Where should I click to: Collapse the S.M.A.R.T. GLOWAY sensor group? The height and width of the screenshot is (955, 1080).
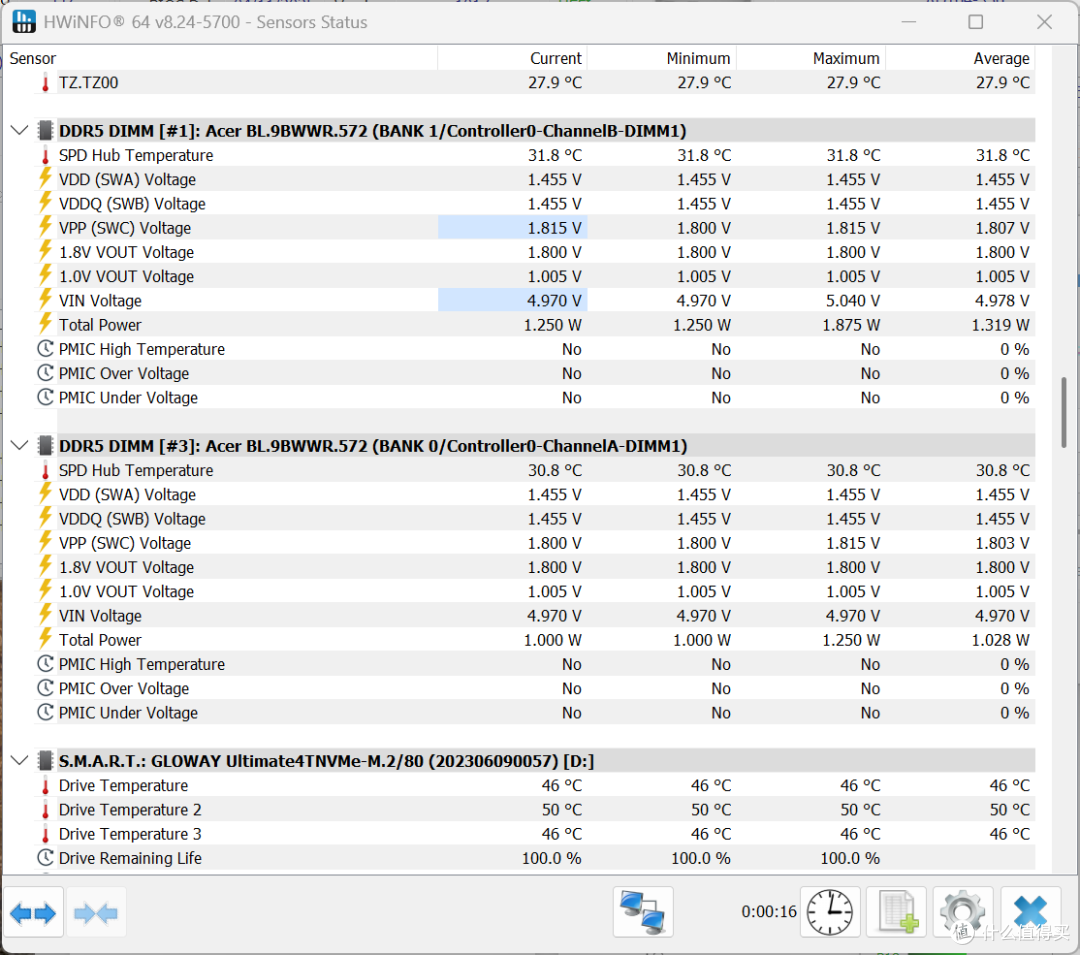pos(20,761)
